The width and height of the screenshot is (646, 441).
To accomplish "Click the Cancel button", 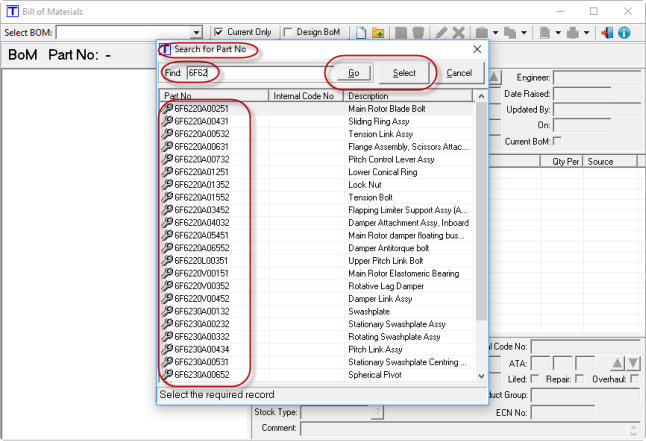I will [459, 73].
